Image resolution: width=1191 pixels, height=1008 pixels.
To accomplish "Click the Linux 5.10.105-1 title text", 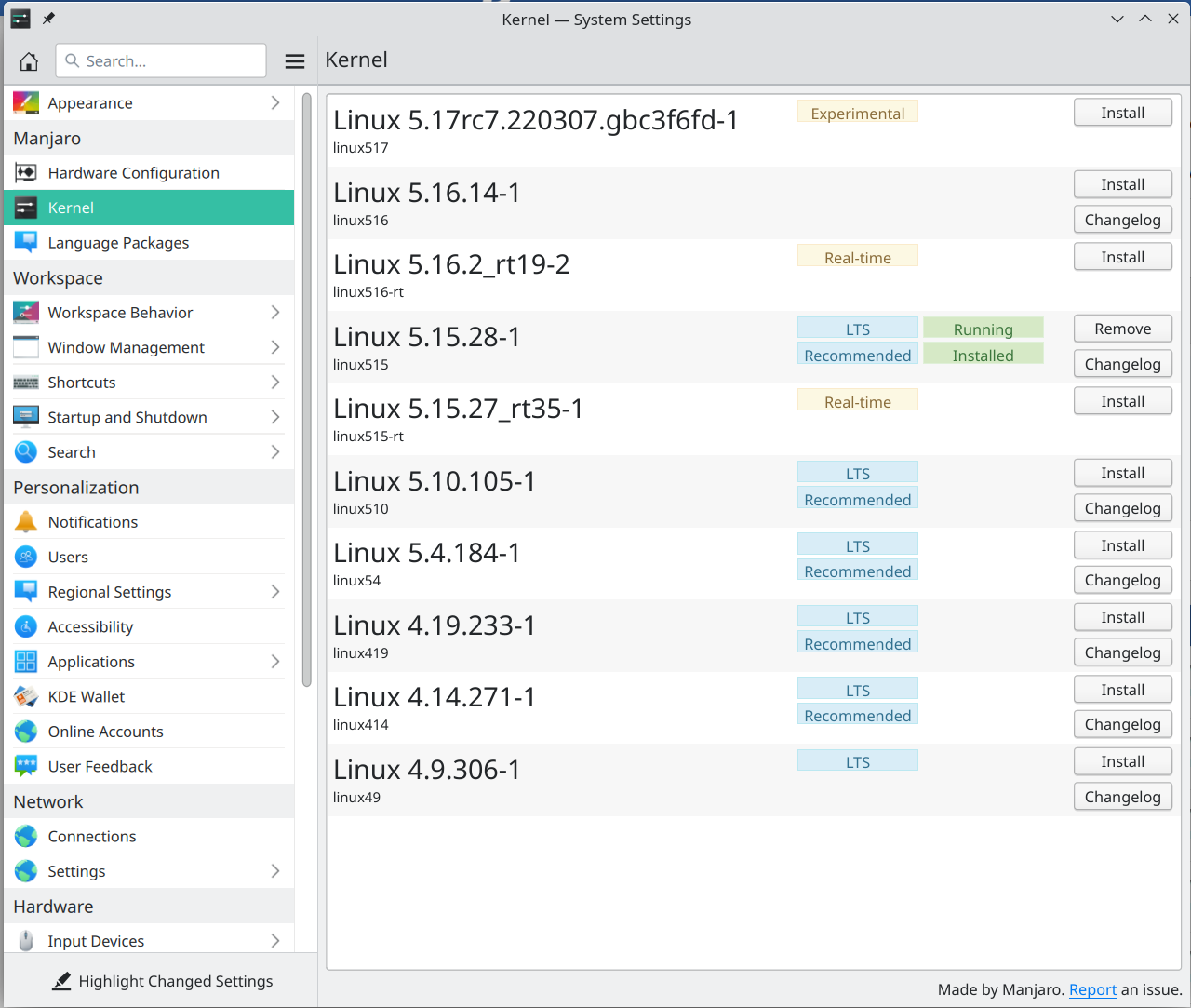I will coord(435,481).
